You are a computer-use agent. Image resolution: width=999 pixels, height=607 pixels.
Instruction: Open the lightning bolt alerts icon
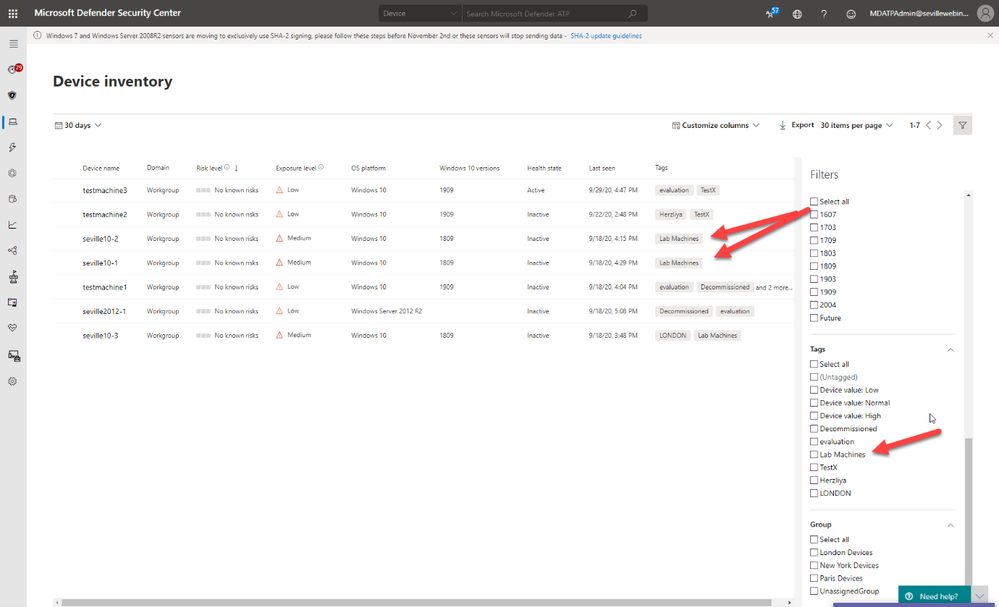tap(12, 147)
